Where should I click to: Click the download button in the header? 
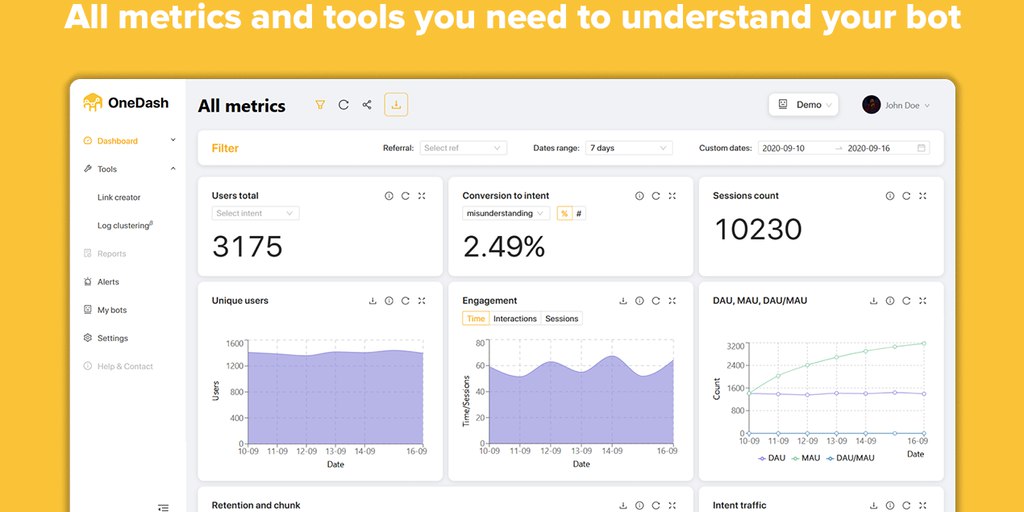(396, 105)
